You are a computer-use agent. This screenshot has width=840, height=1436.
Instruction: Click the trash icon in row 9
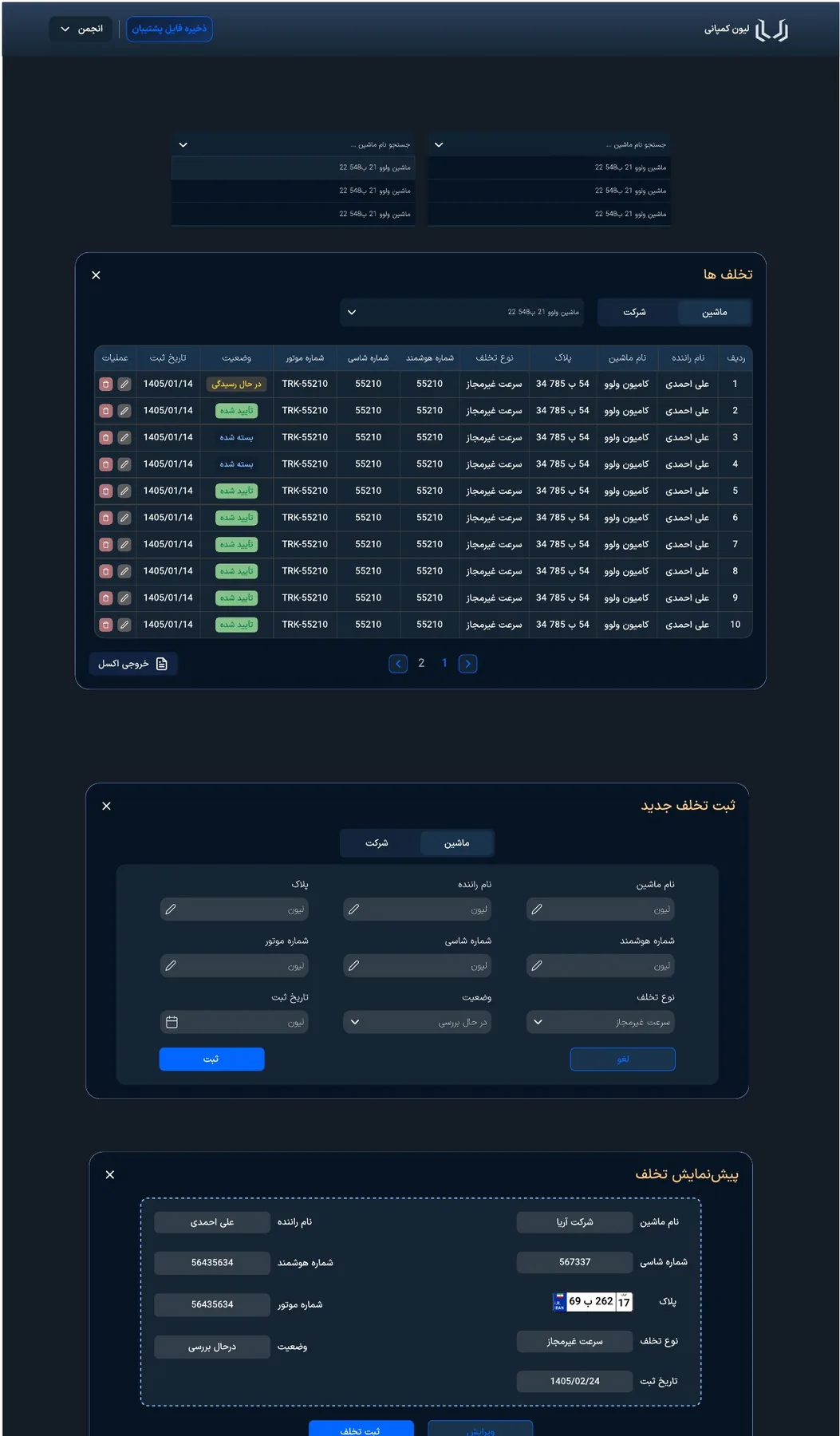coord(105,598)
